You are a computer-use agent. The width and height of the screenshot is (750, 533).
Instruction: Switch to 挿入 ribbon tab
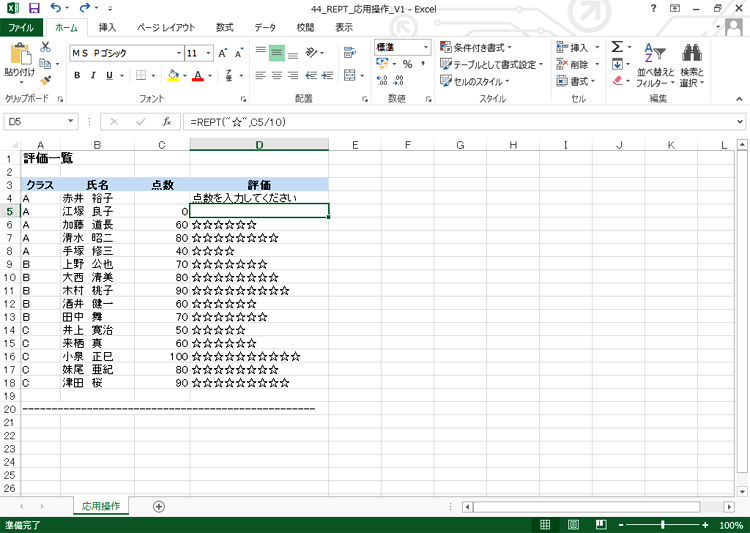point(107,27)
